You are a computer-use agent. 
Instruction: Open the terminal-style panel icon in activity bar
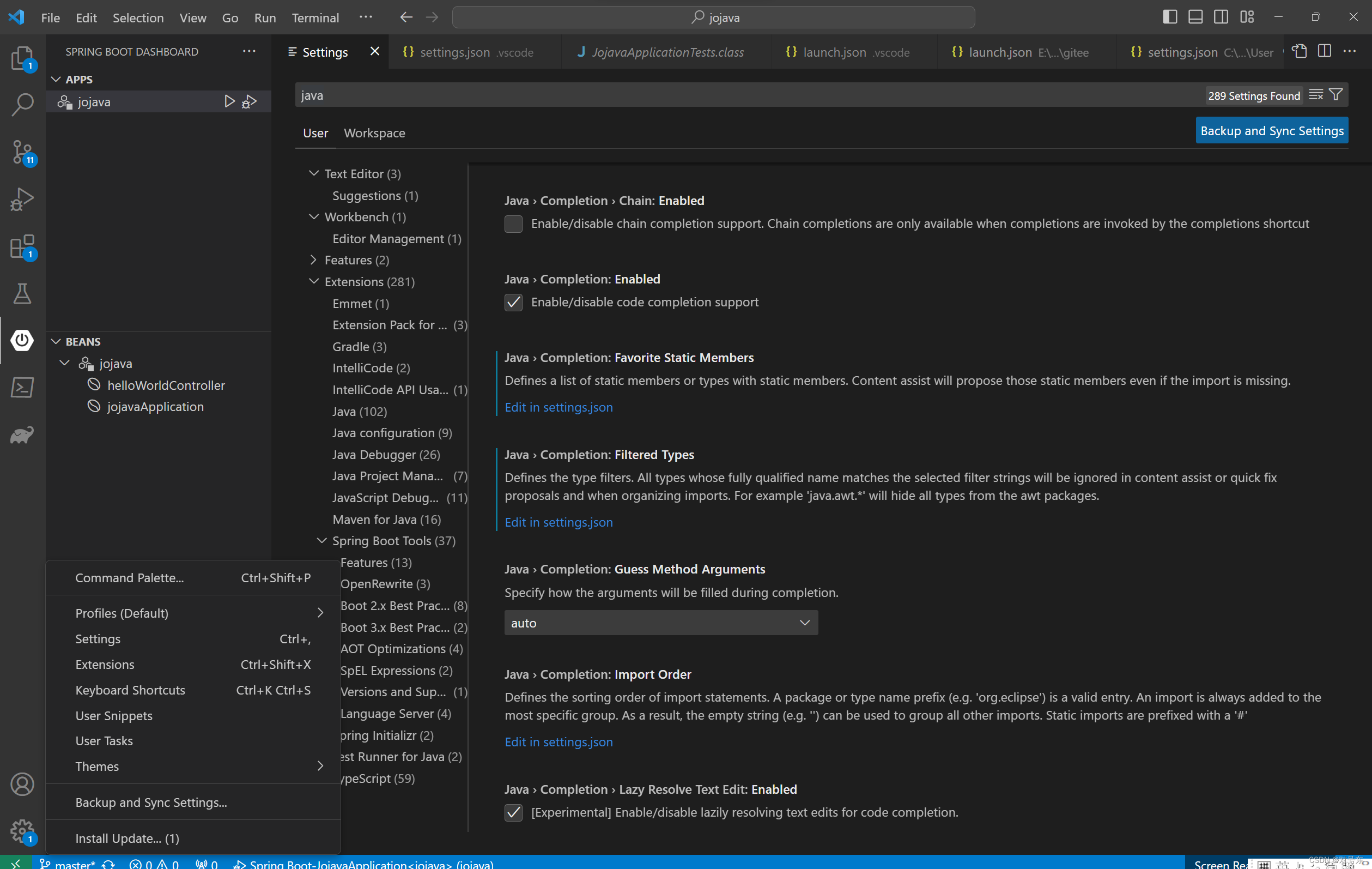tap(22, 388)
